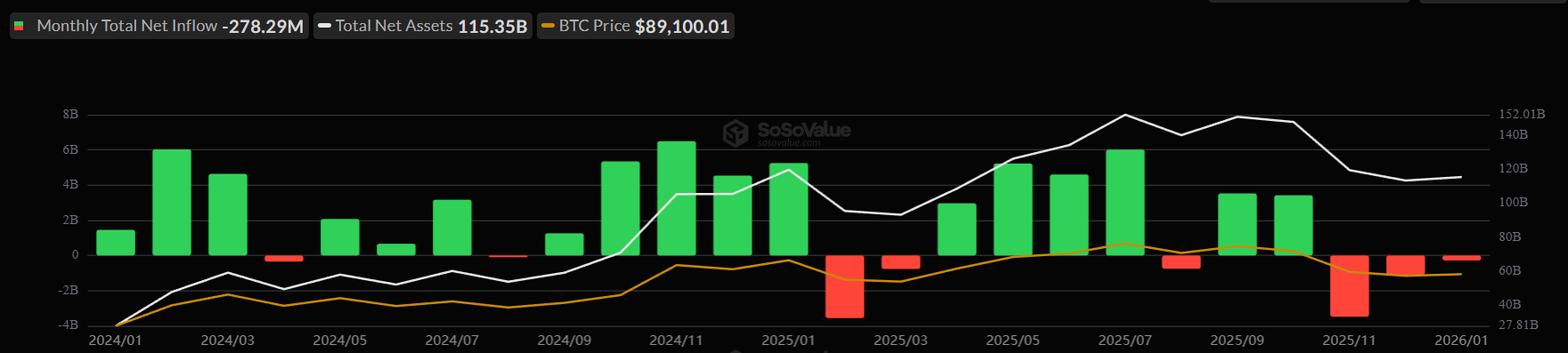Select the 2025/01 x-axis label
The width and height of the screenshot is (1568, 353).
tap(789, 341)
